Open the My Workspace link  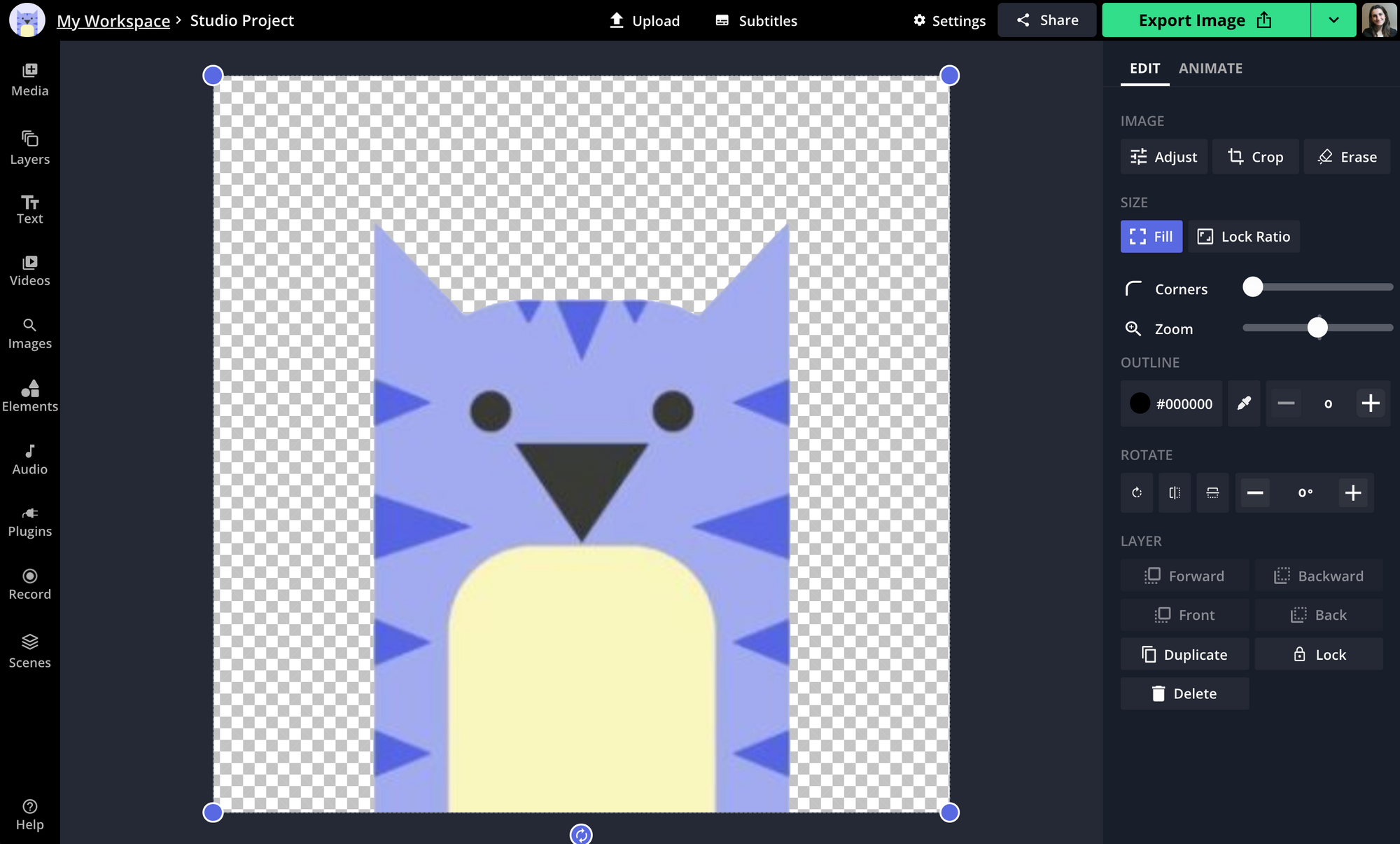coord(113,21)
